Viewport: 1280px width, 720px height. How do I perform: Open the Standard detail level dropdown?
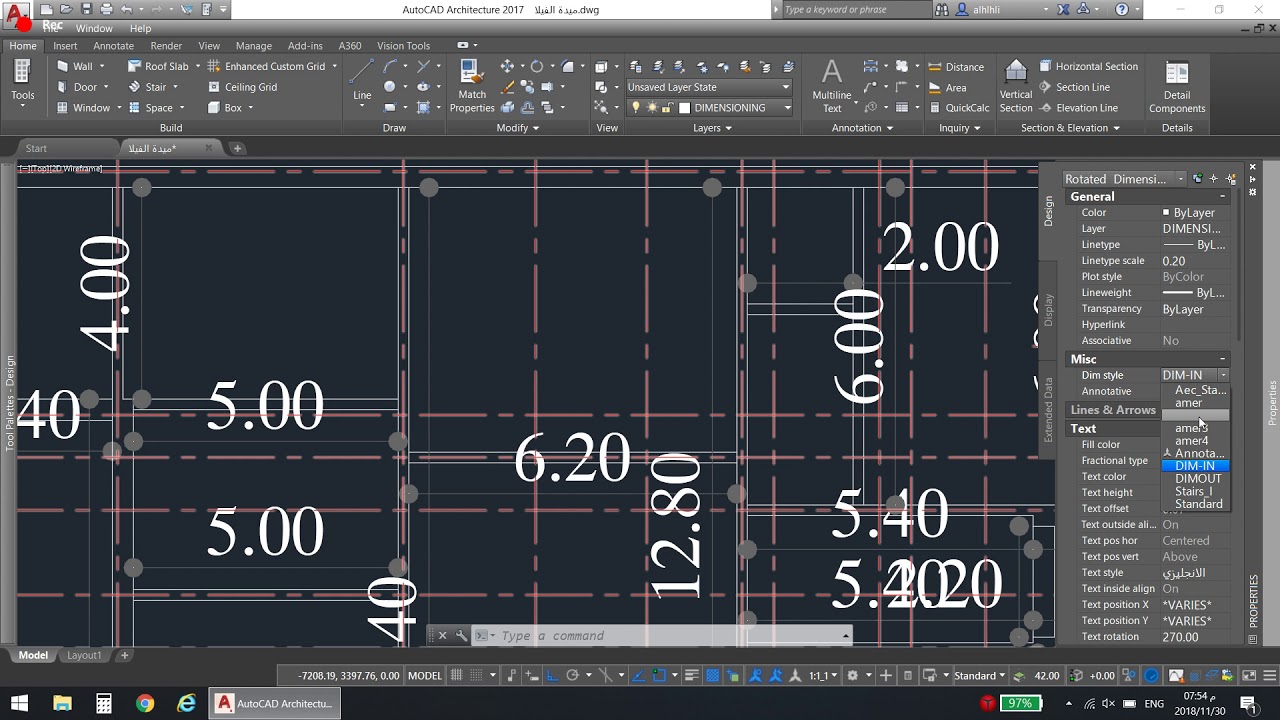coord(979,675)
